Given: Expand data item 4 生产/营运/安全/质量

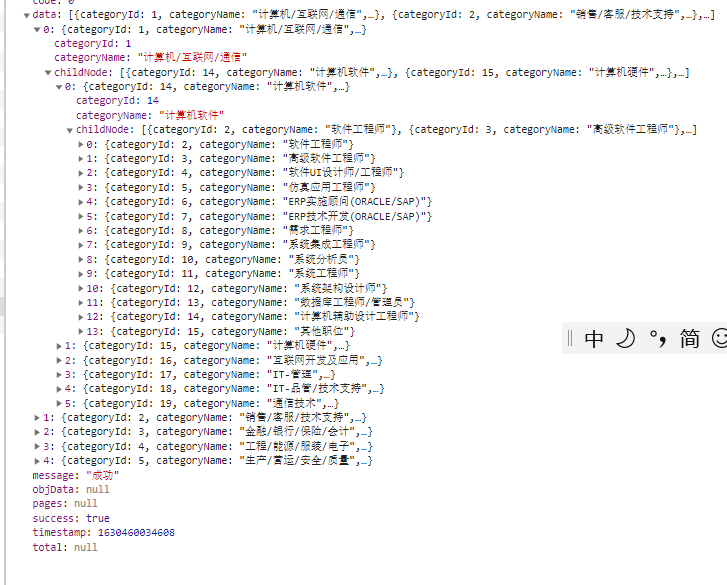Looking at the screenshot, I should click(x=37, y=461).
